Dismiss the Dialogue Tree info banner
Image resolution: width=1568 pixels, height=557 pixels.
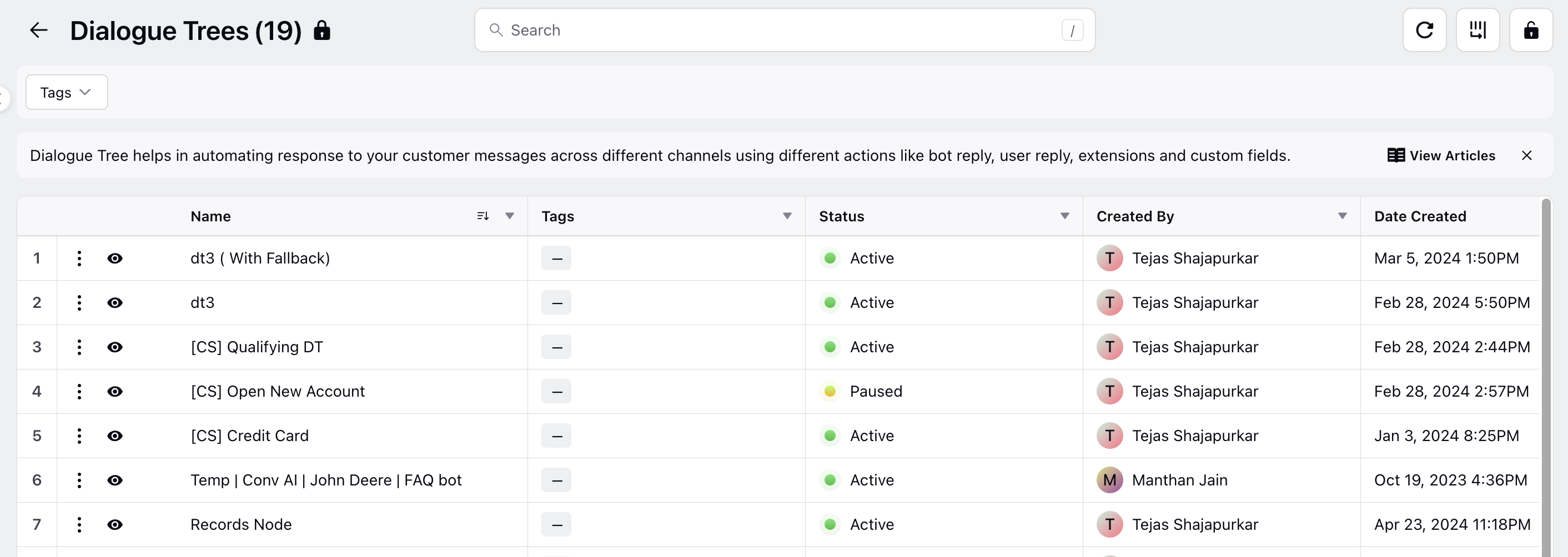[x=1526, y=156]
